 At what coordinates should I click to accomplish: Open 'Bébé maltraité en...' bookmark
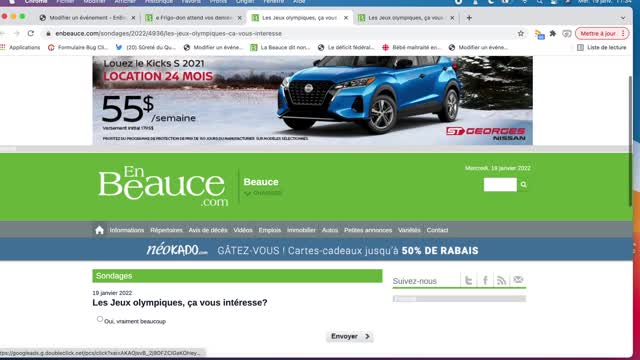point(412,47)
